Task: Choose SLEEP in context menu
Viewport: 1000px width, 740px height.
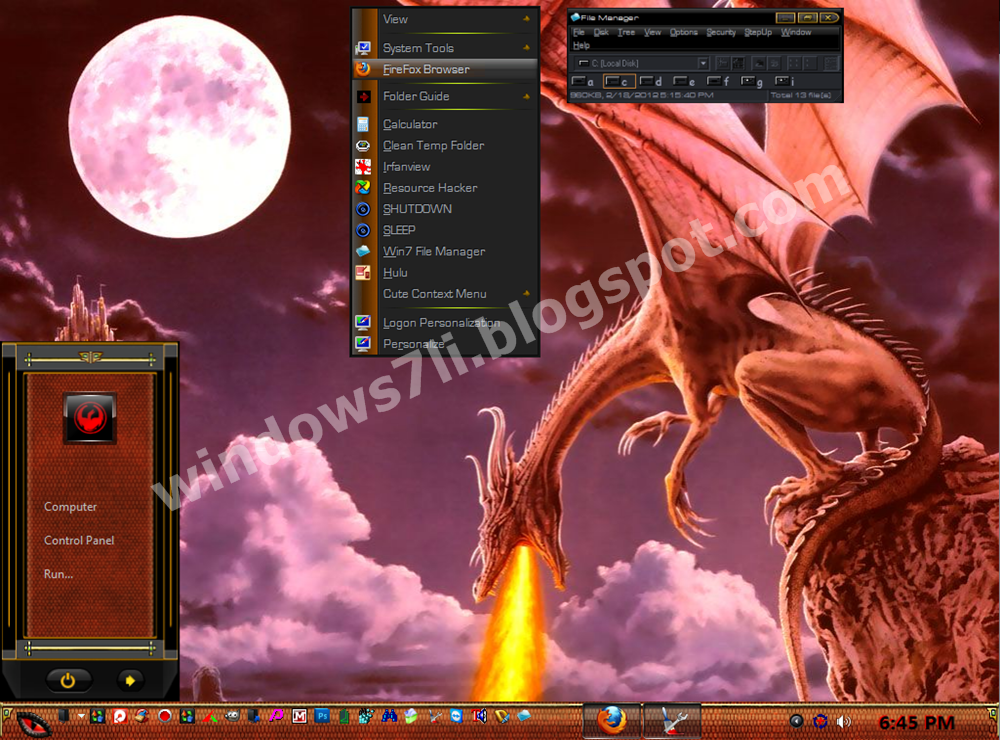Action: tap(445, 230)
